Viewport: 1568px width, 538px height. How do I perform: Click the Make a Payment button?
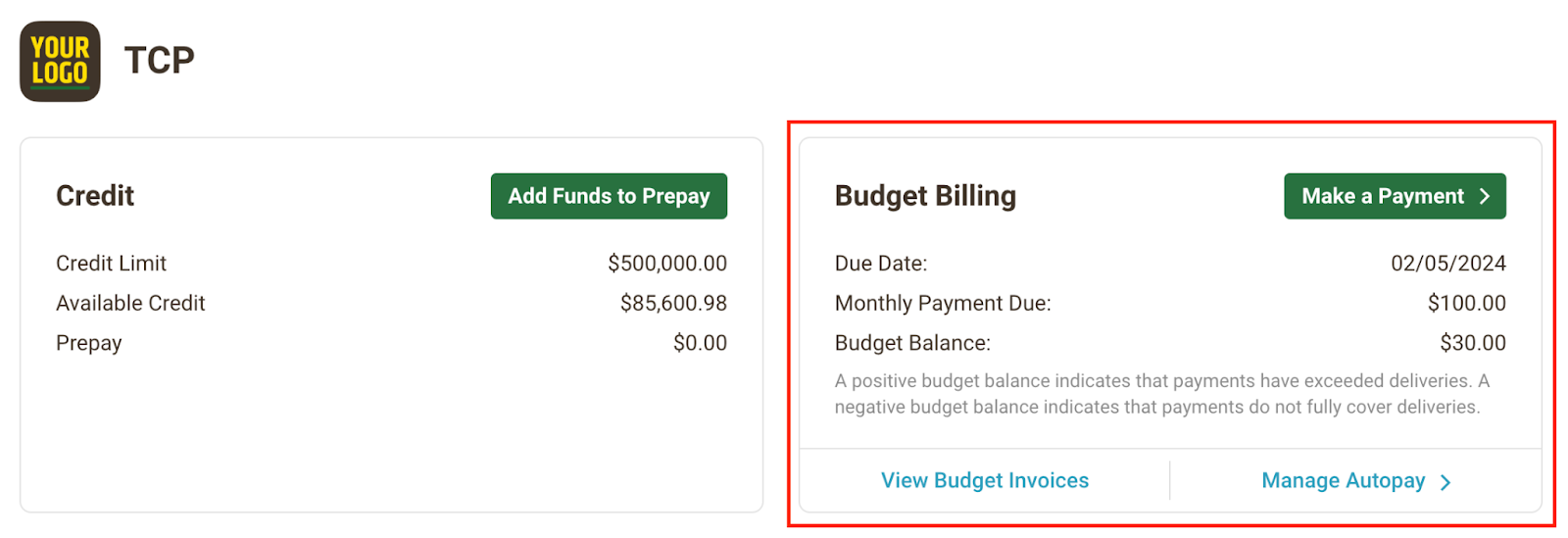point(1395,196)
